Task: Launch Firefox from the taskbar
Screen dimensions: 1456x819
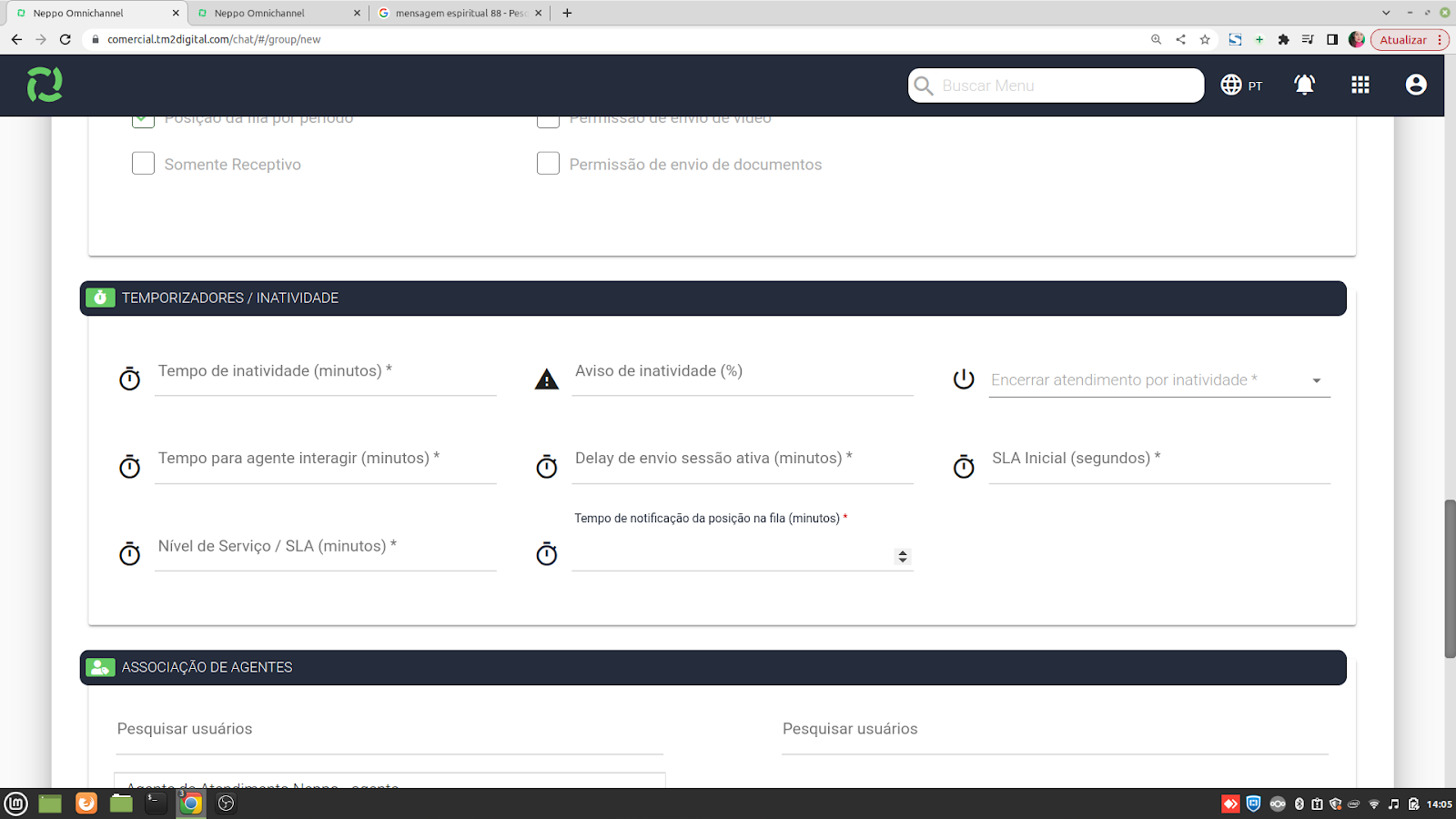Action: click(86, 804)
